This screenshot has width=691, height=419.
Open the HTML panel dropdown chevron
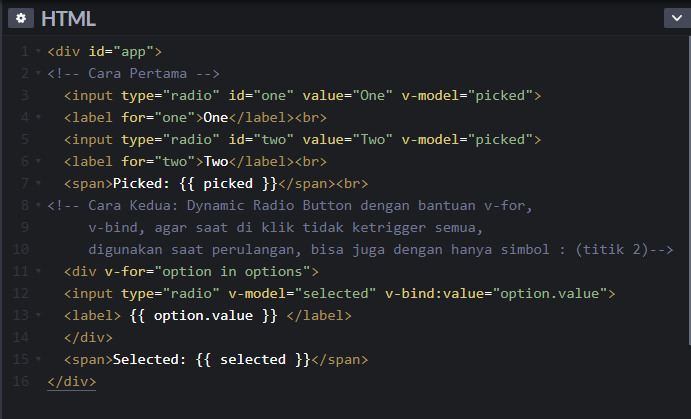(x=677, y=19)
